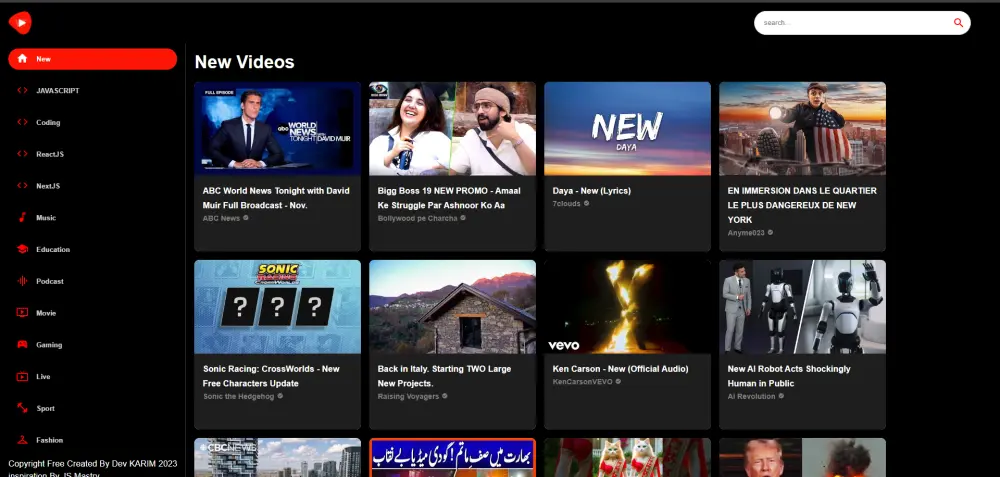Open Sonic Racing CrossWorlds thumbnail

[x=277, y=307]
